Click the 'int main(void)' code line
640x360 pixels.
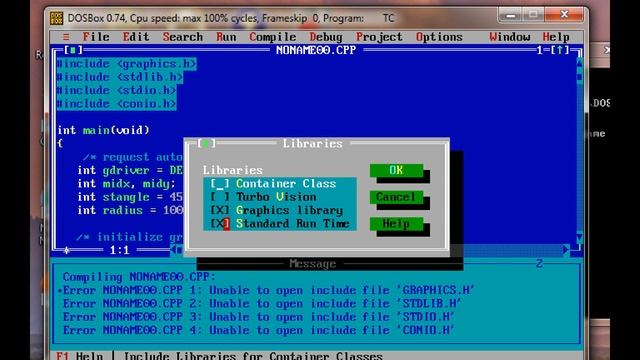click(x=103, y=130)
